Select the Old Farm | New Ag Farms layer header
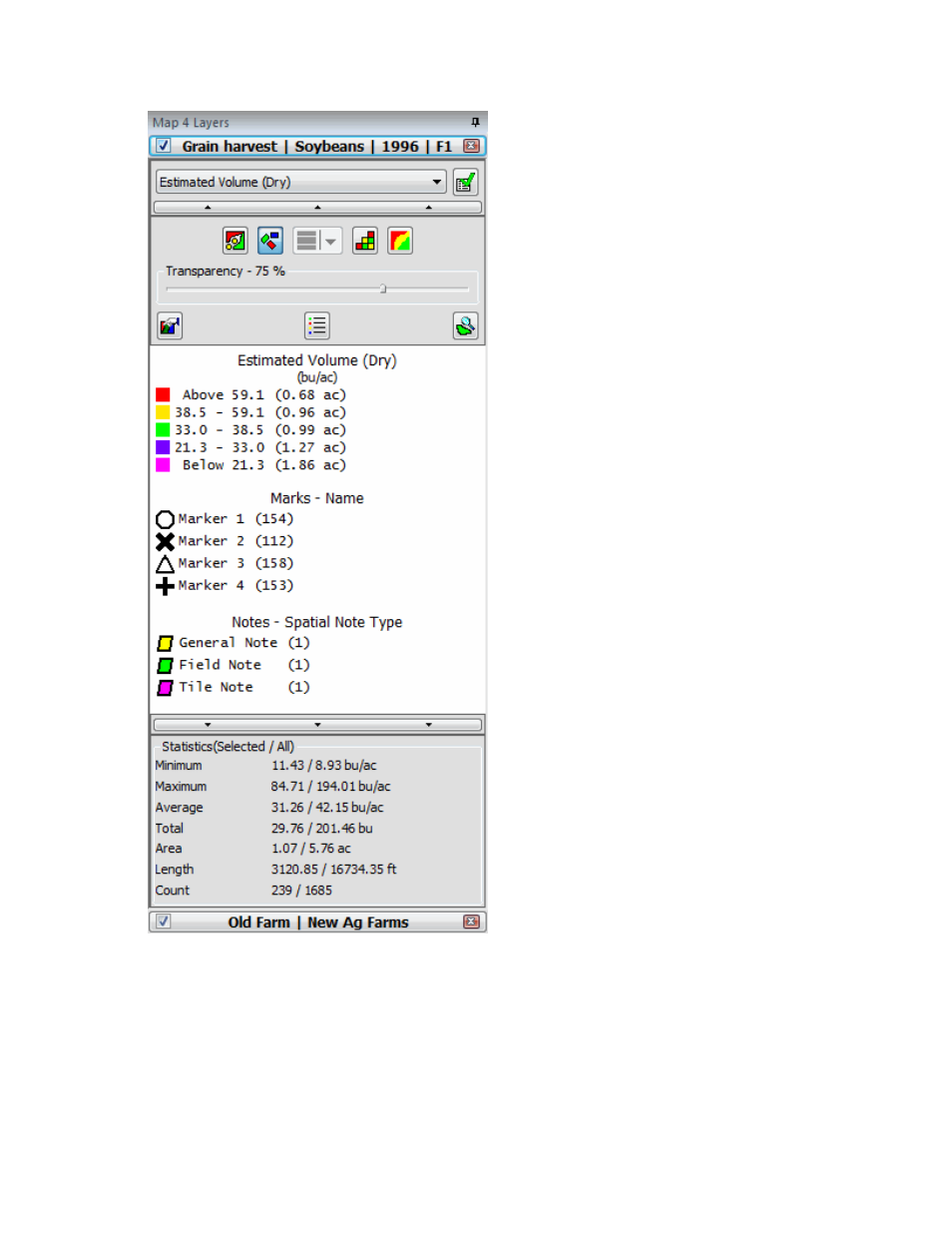 click(317, 922)
